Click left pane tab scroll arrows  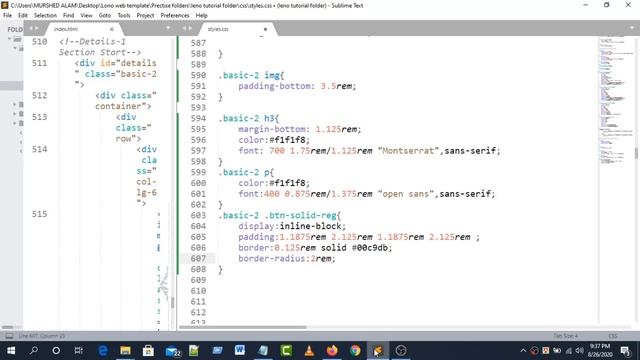click(x=34, y=28)
